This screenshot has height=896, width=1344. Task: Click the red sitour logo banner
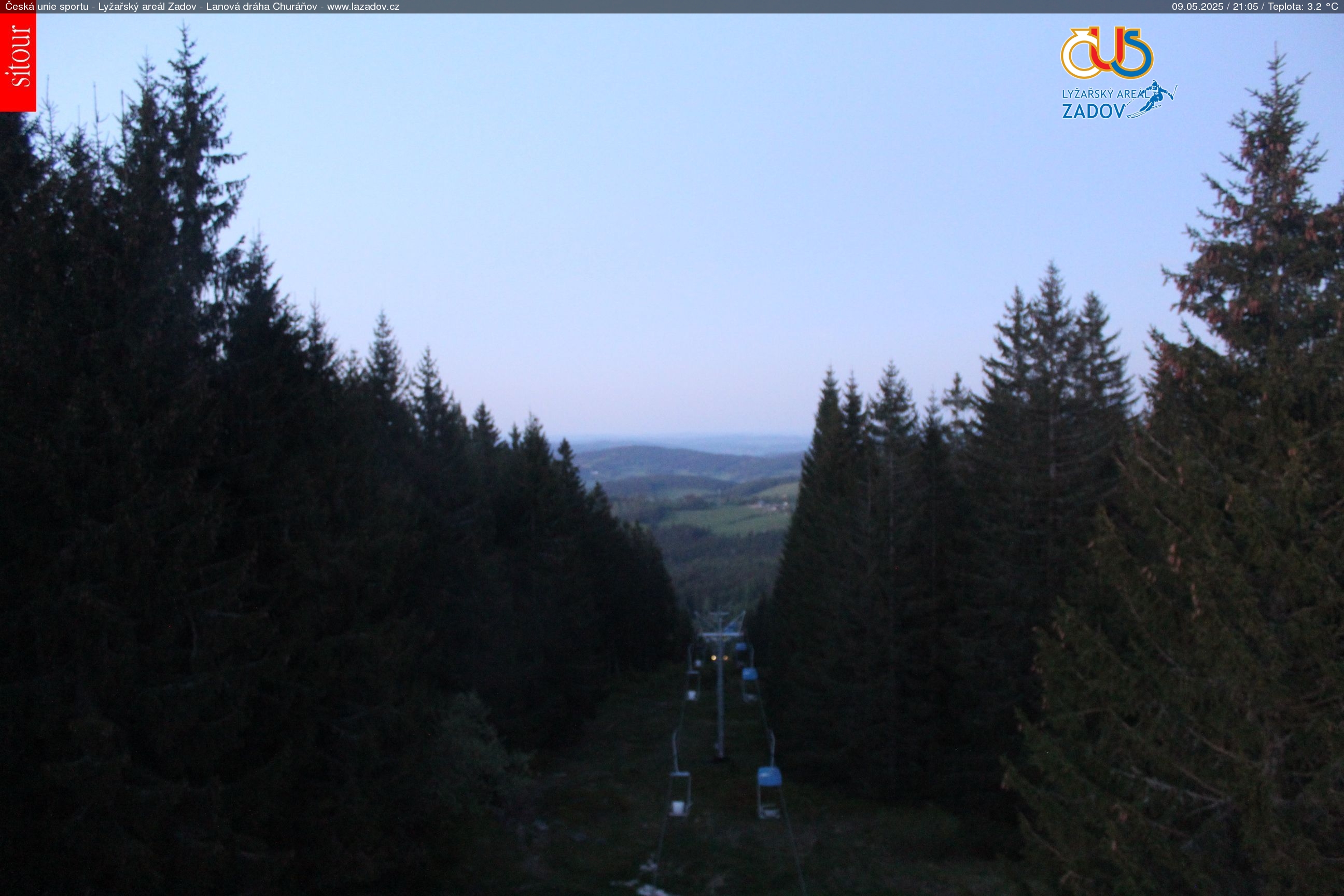(18, 62)
